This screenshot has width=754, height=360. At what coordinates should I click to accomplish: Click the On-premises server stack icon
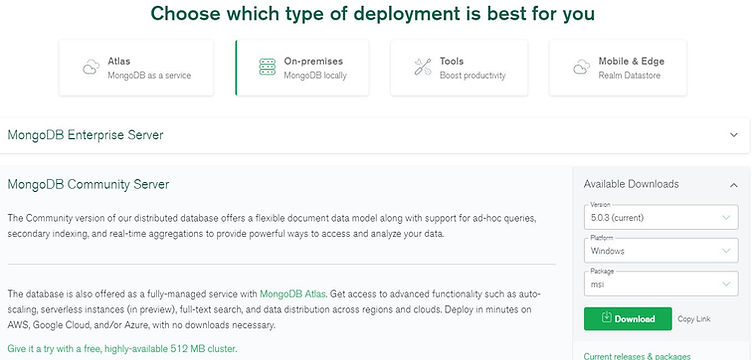[x=267, y=67]
